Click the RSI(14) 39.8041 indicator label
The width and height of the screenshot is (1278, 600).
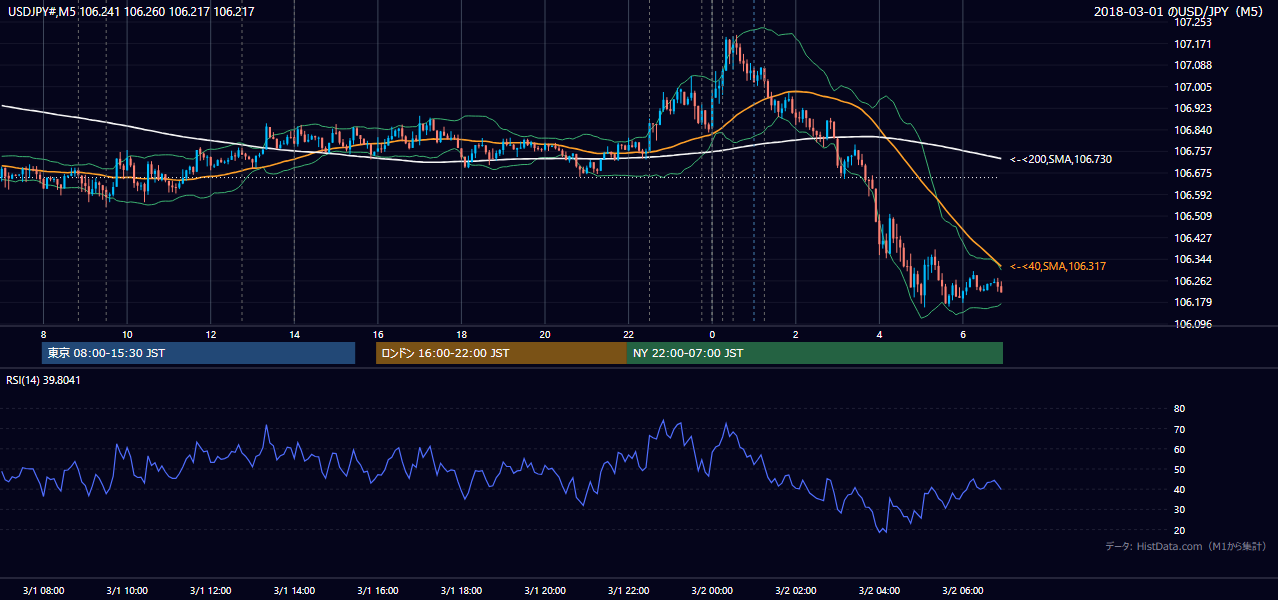43,380
